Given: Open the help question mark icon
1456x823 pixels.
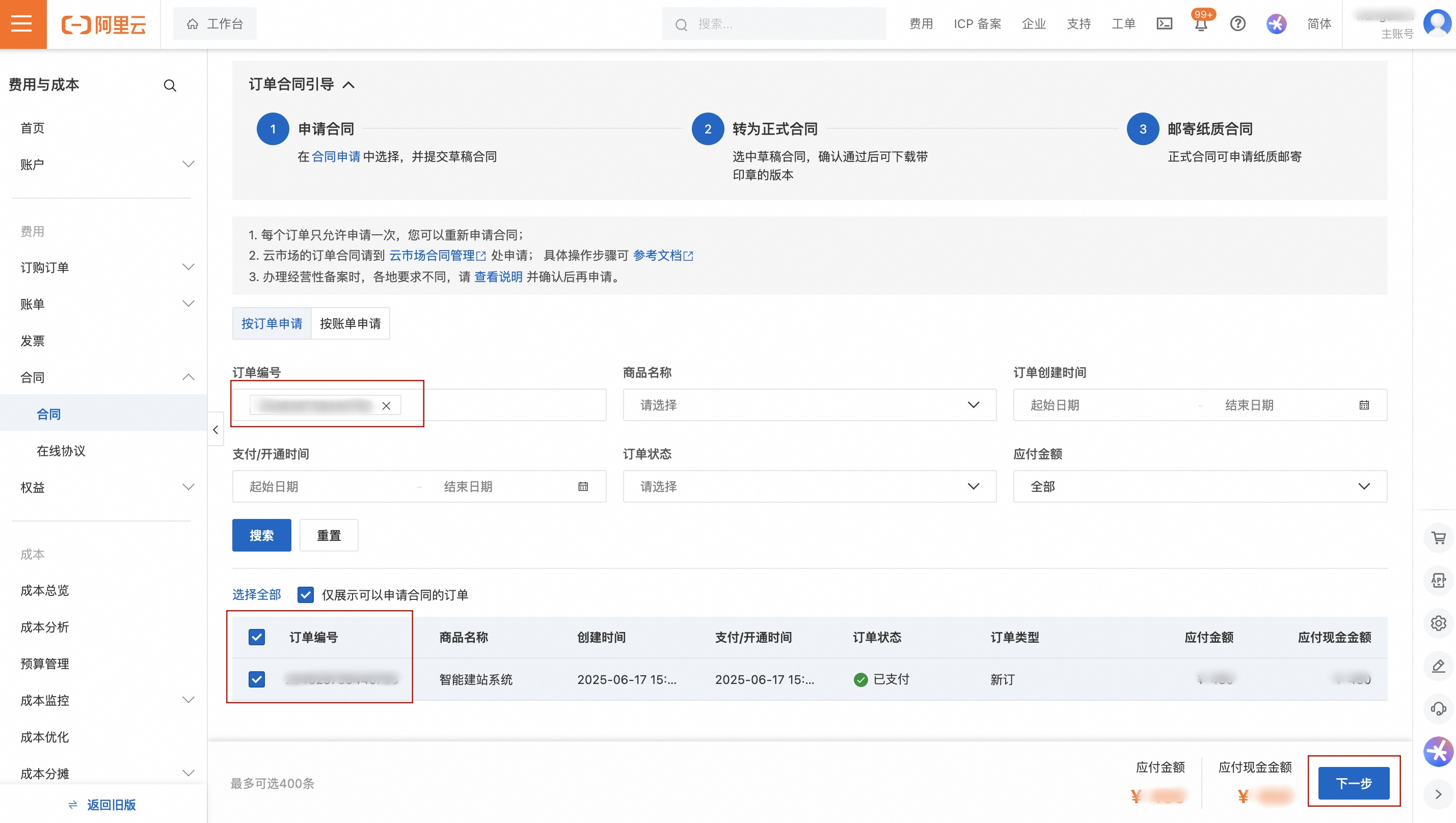Looking at the screenshot, I should 1237,24.
